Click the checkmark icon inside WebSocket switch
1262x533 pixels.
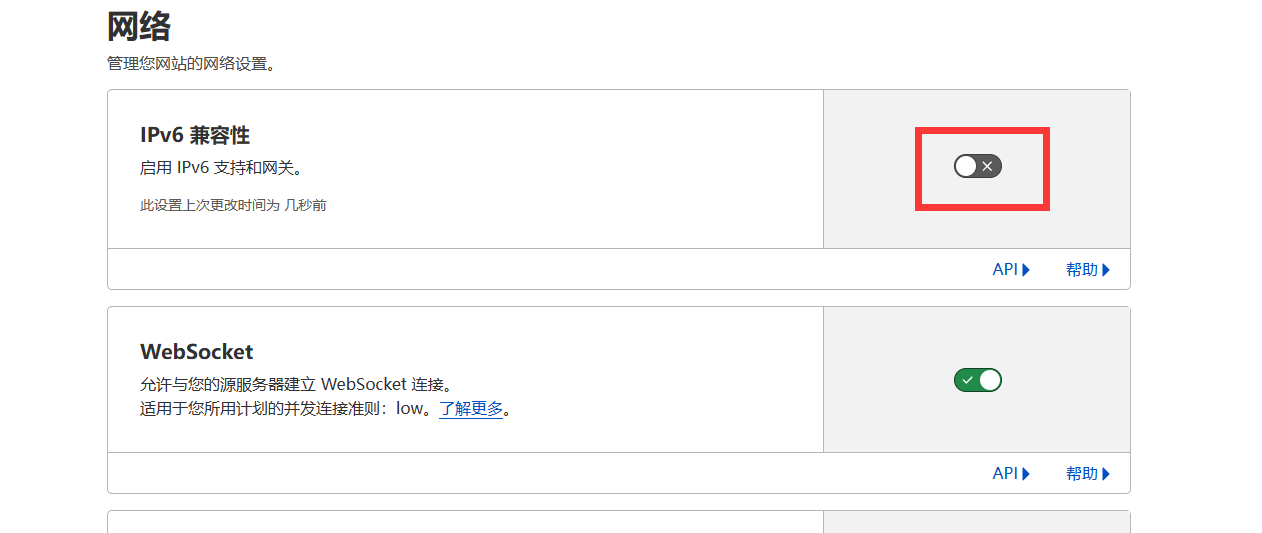point(967,380)
